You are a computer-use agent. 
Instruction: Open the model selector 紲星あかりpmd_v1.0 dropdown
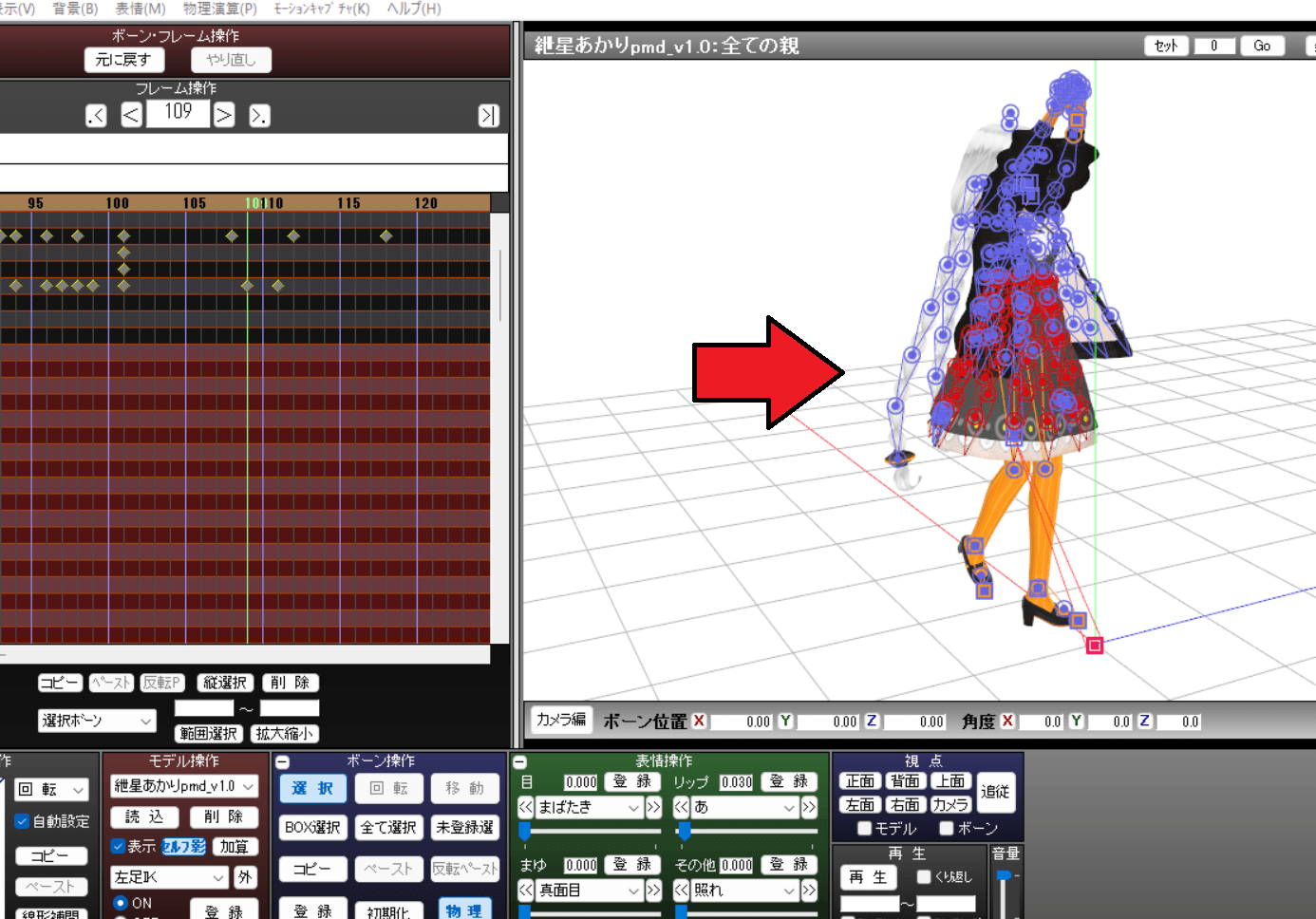coord(184,786)
